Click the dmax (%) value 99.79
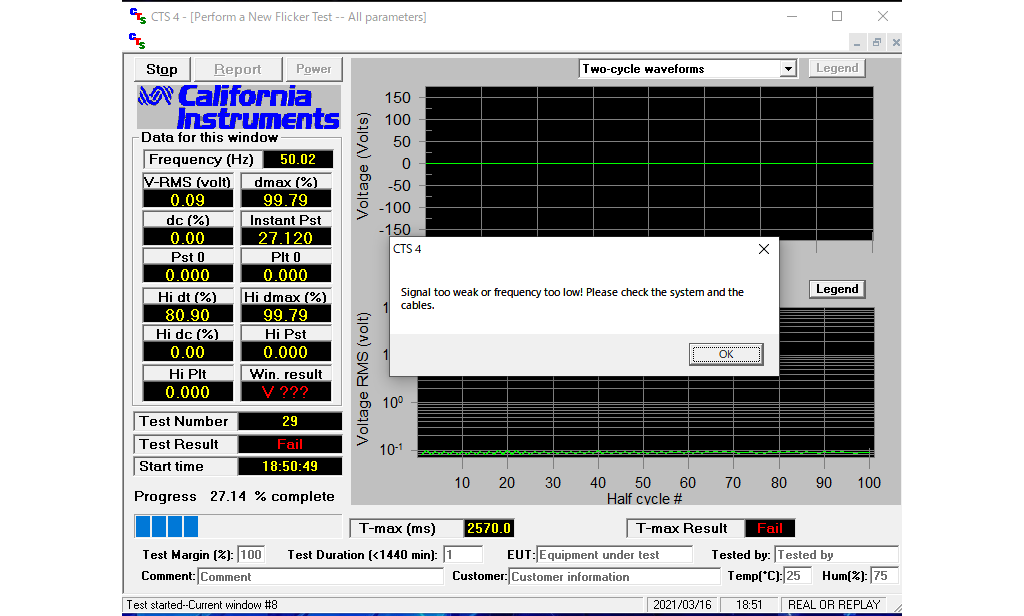Viewport: 1024px width, 616px height. (285, 200)
